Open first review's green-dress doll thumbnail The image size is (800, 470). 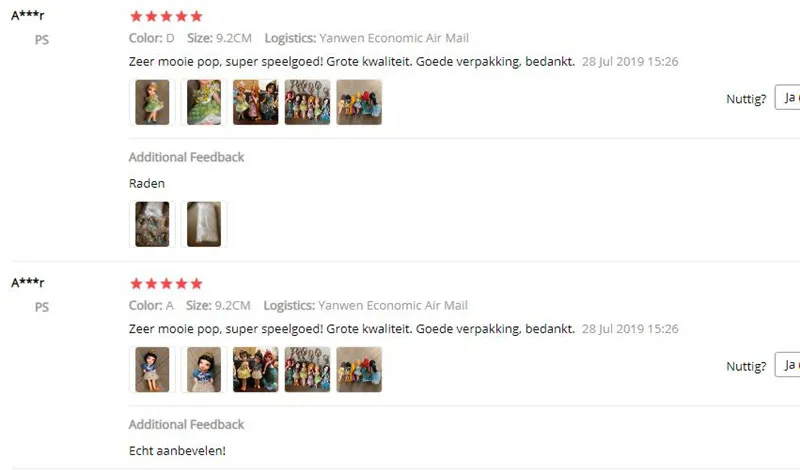152,102
